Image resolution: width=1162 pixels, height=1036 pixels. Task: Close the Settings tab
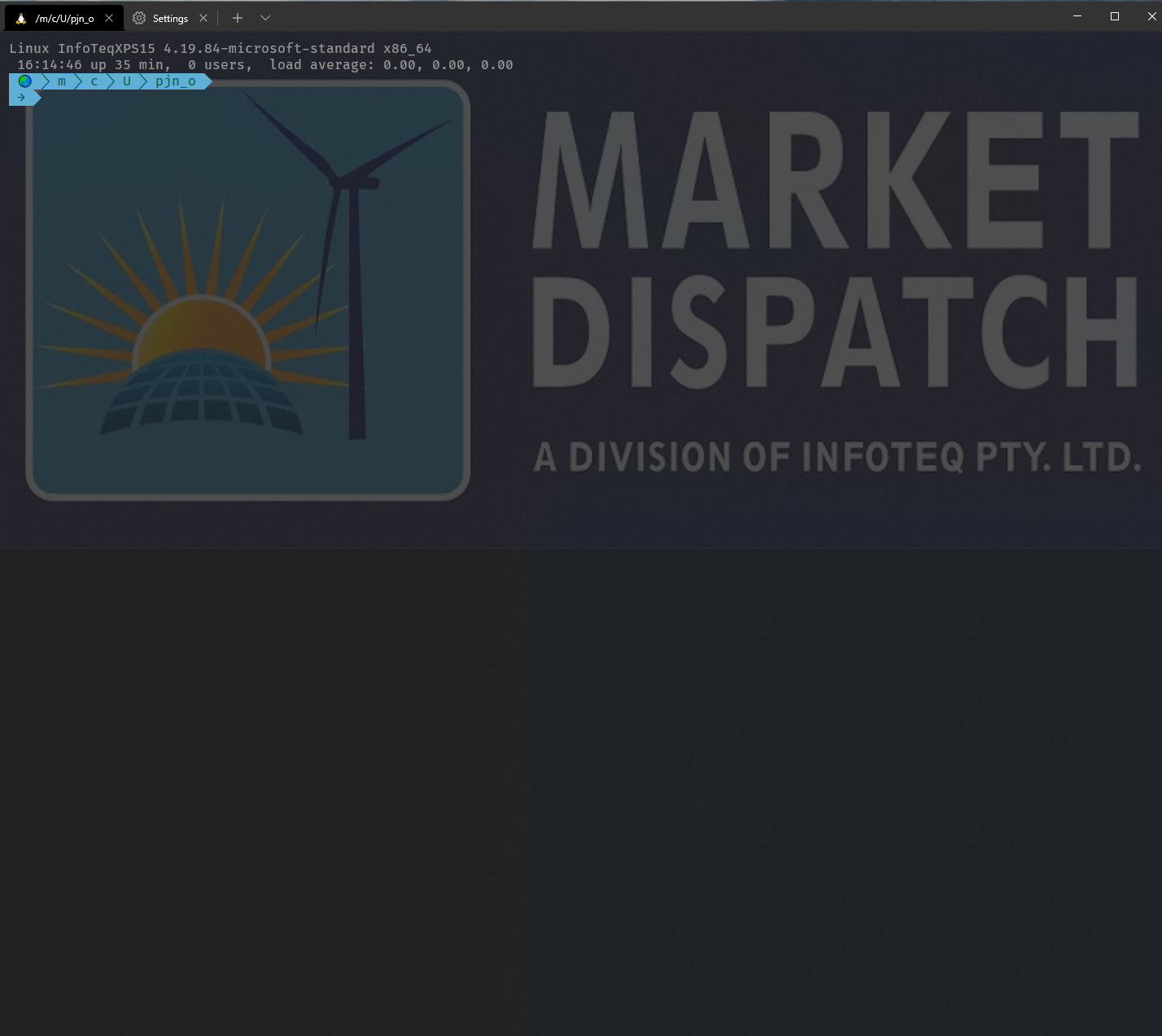[x=203, y=18]
